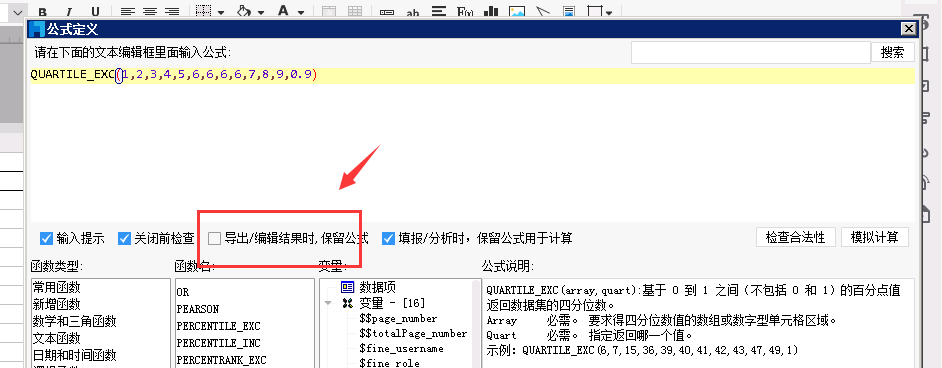The height and width of the screenshot is (368, 942).
Task: Select the $fine_username variable
Action: tap(401, 348)
